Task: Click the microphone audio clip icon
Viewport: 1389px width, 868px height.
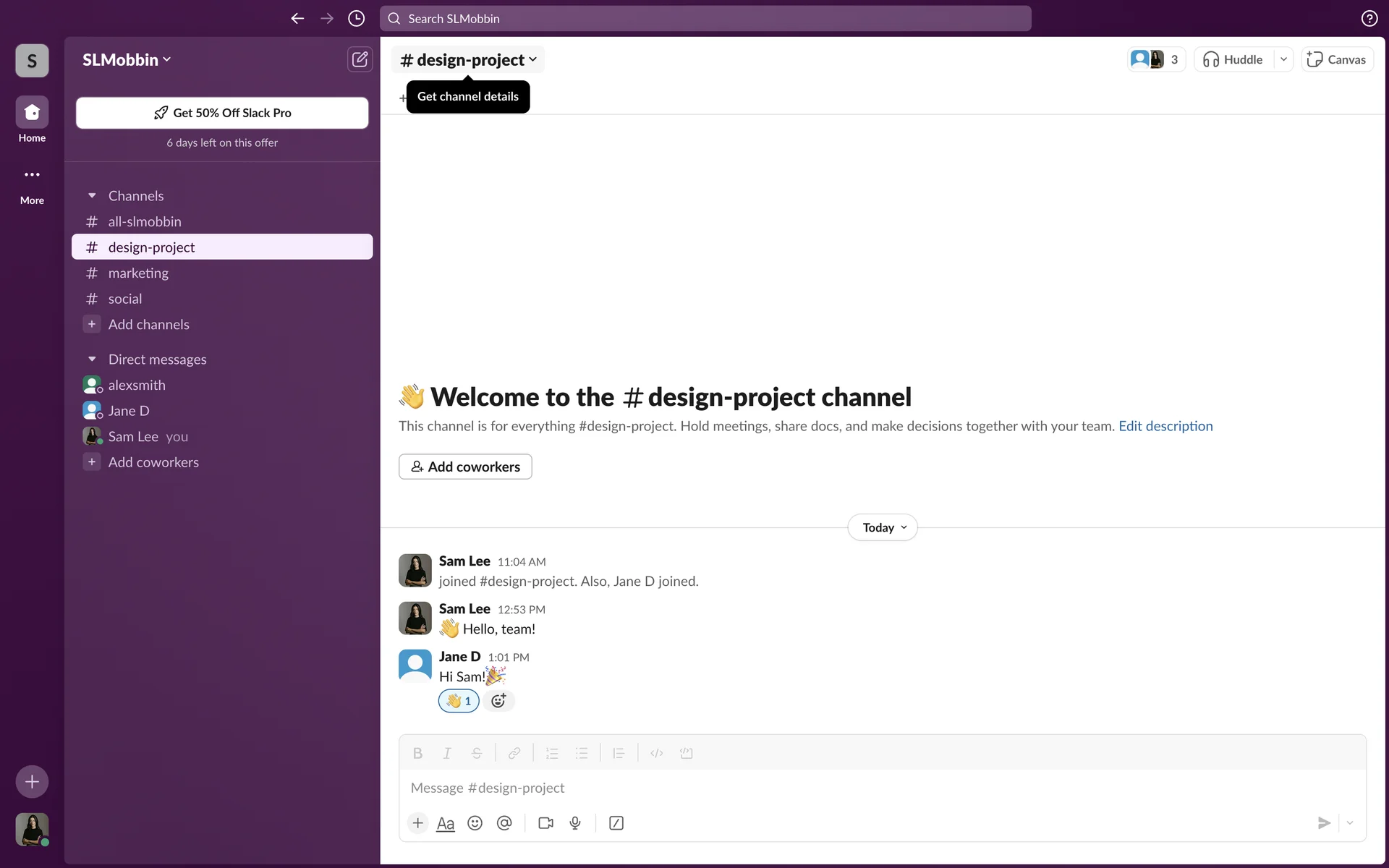Action: 575,823
